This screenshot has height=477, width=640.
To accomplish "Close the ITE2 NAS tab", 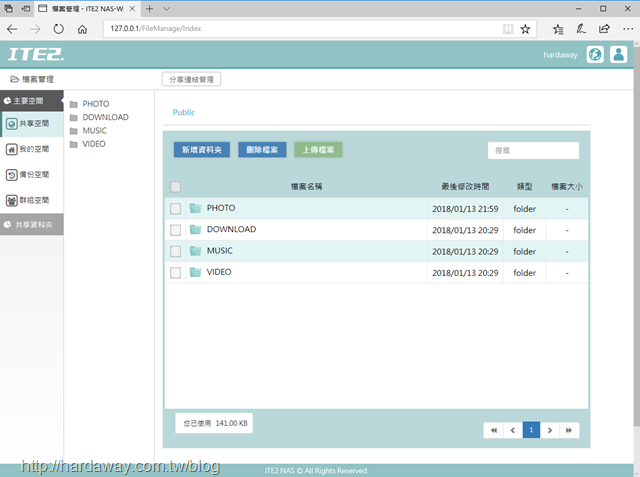I will [132, 9].
